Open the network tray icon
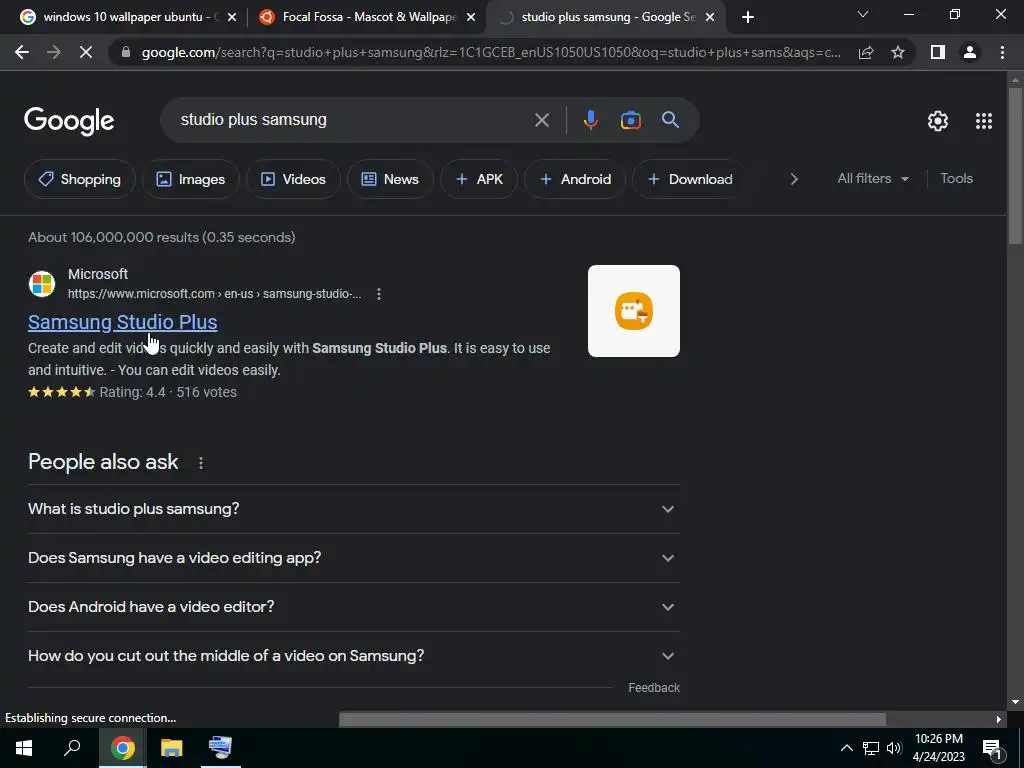The width and height of the screenshot is (1024, 768). click(871, 748)
